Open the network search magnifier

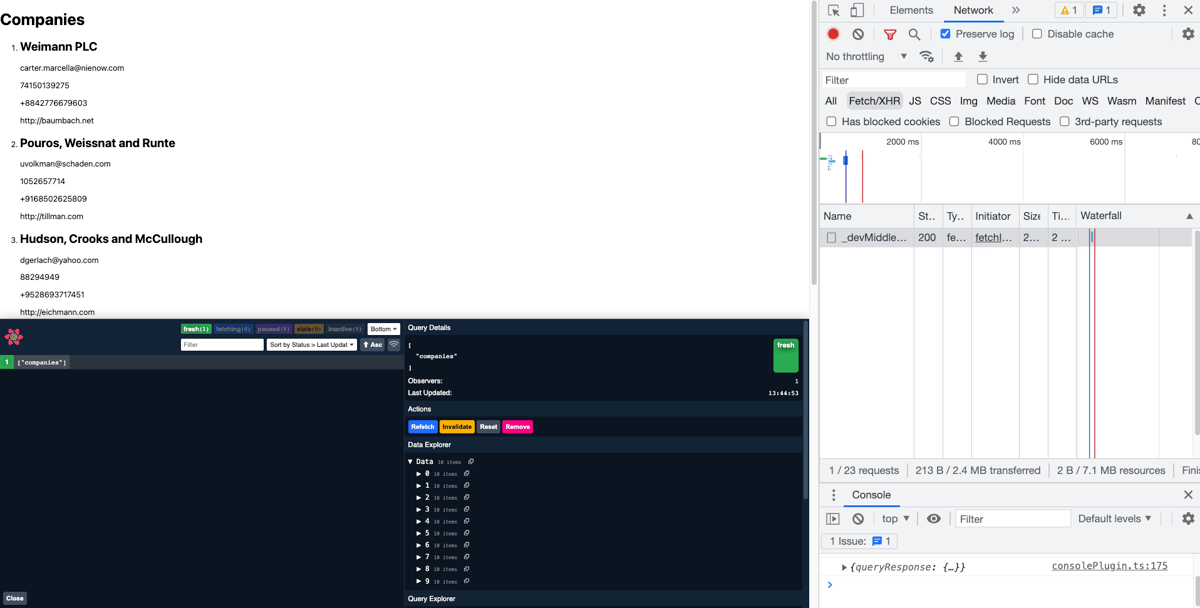914,34
